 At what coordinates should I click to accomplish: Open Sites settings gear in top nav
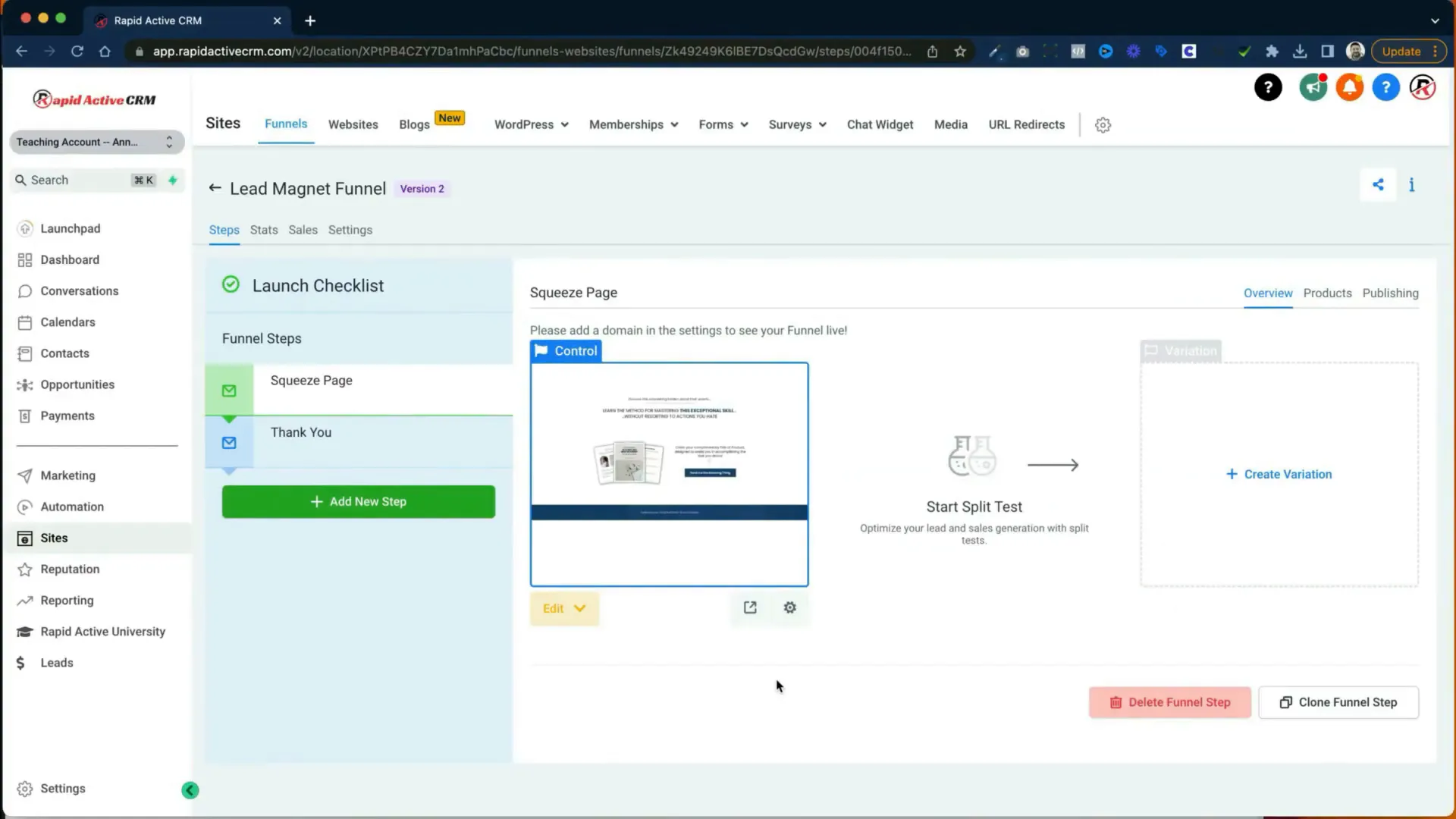pyautogui.click(x=1103, y=125)
